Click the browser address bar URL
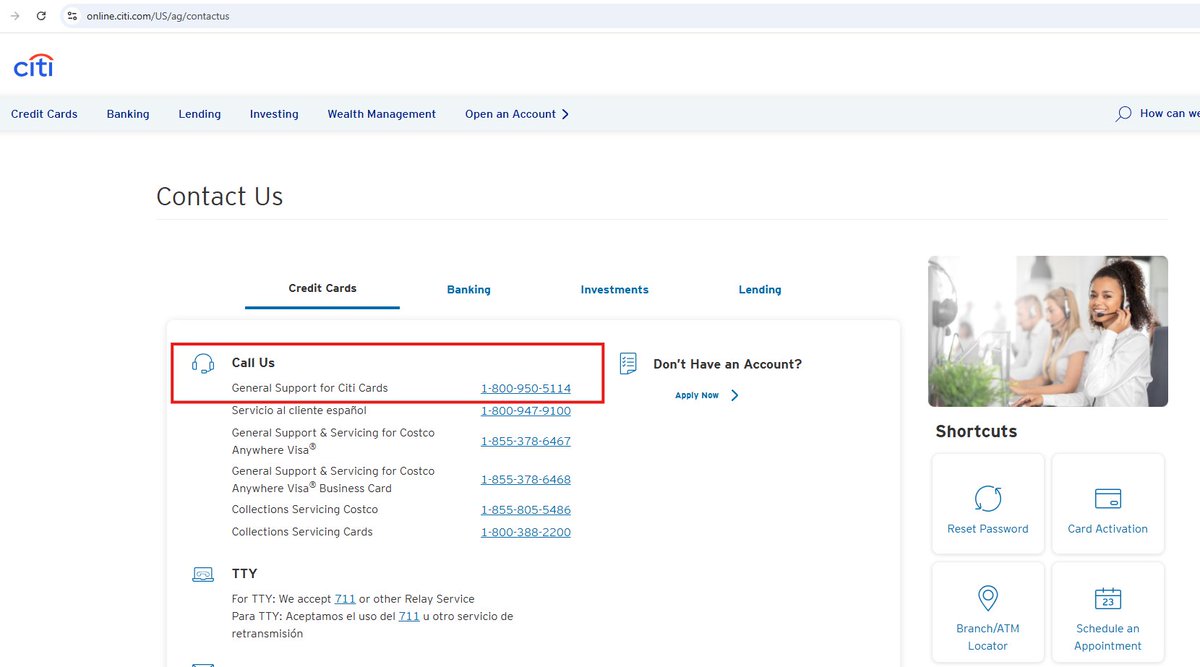The image size is (1200, 667). point(158,16)
